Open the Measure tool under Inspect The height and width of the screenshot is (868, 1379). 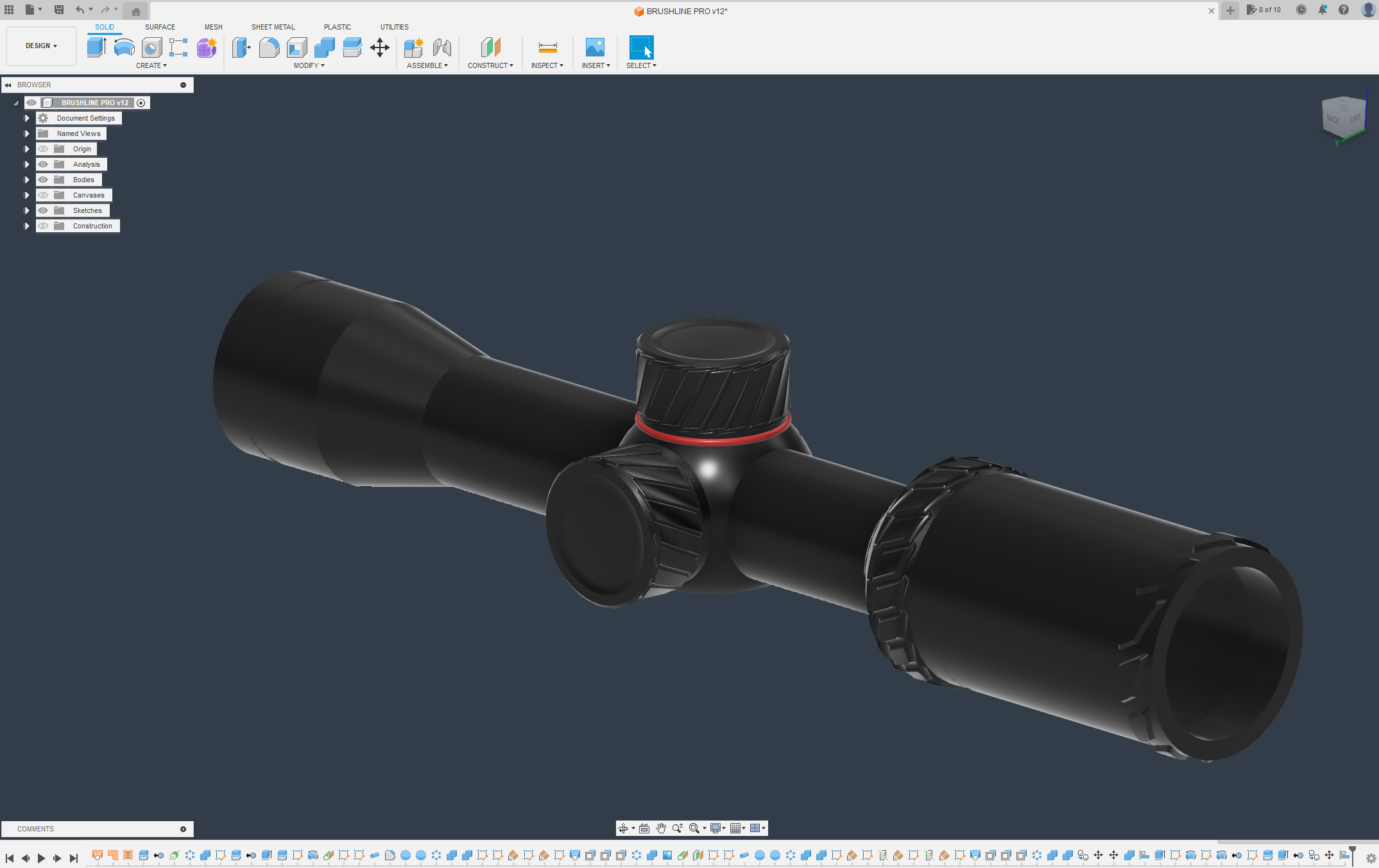[x=547, y=47]
